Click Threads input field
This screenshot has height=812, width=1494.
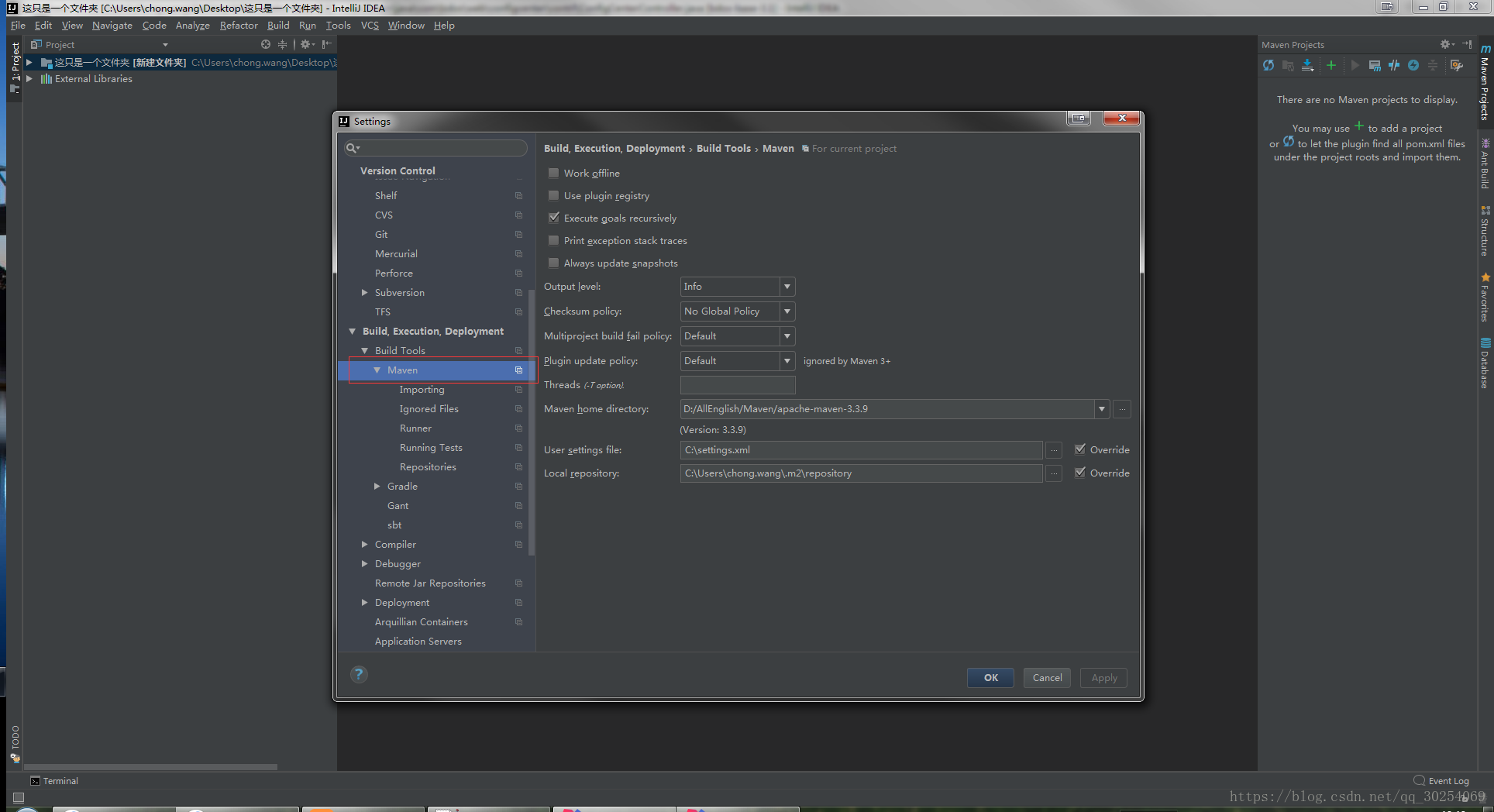(738, 385)
